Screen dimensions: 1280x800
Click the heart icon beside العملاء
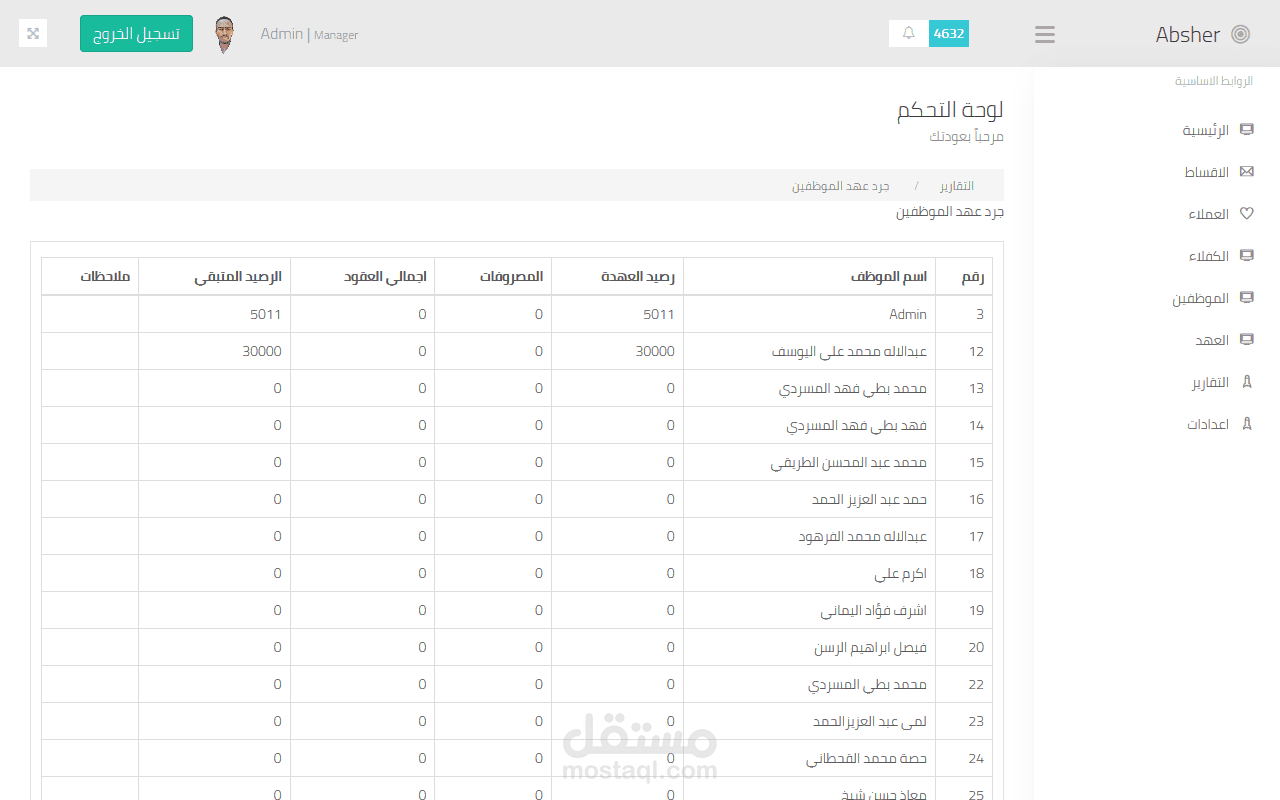coord(1247,213)
